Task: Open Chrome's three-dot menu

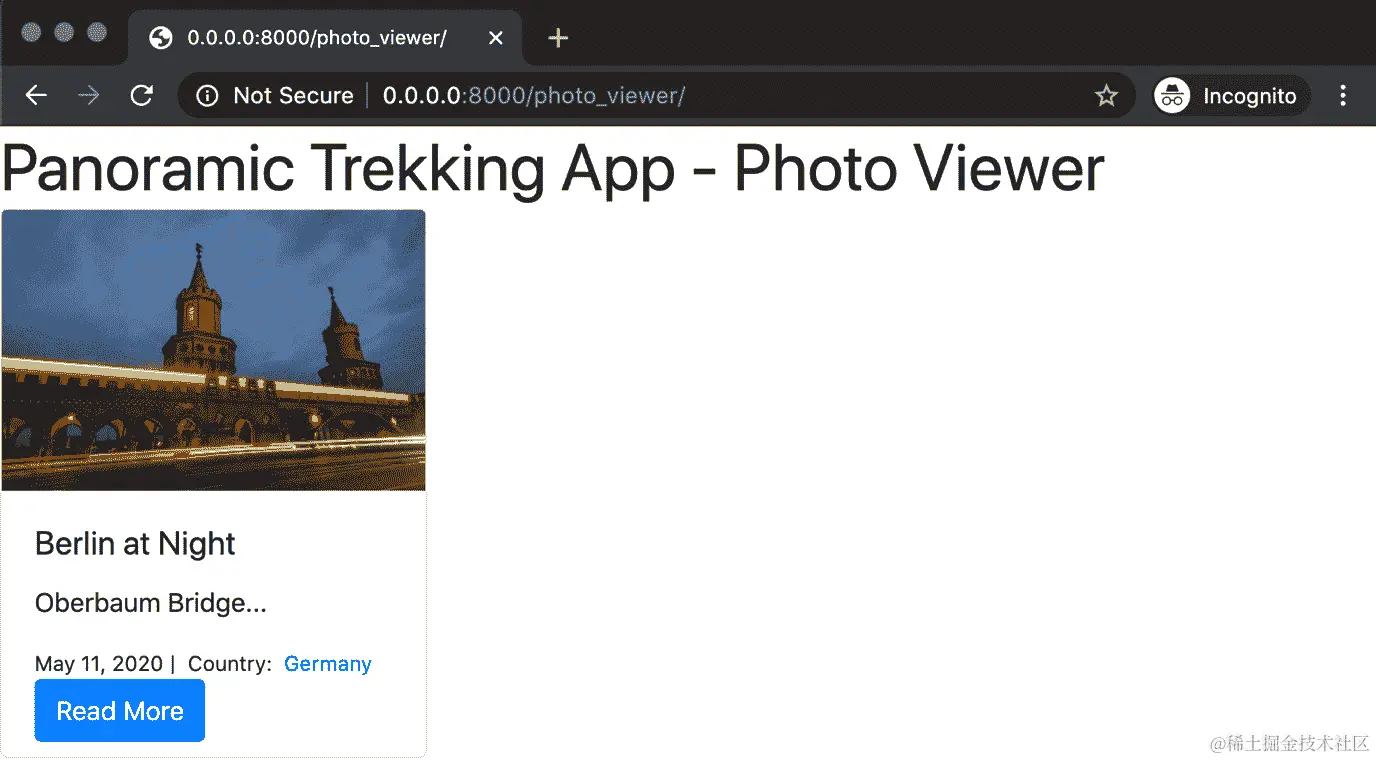Action: click(x=1343, y=96)
